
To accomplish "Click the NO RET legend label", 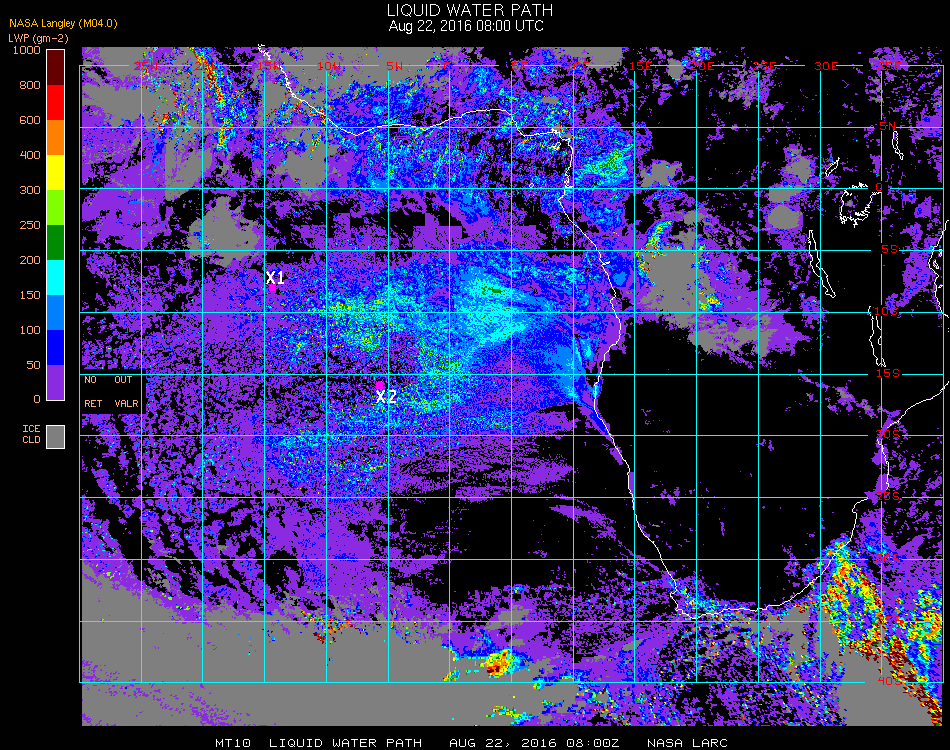I will (x=92, y=391).
